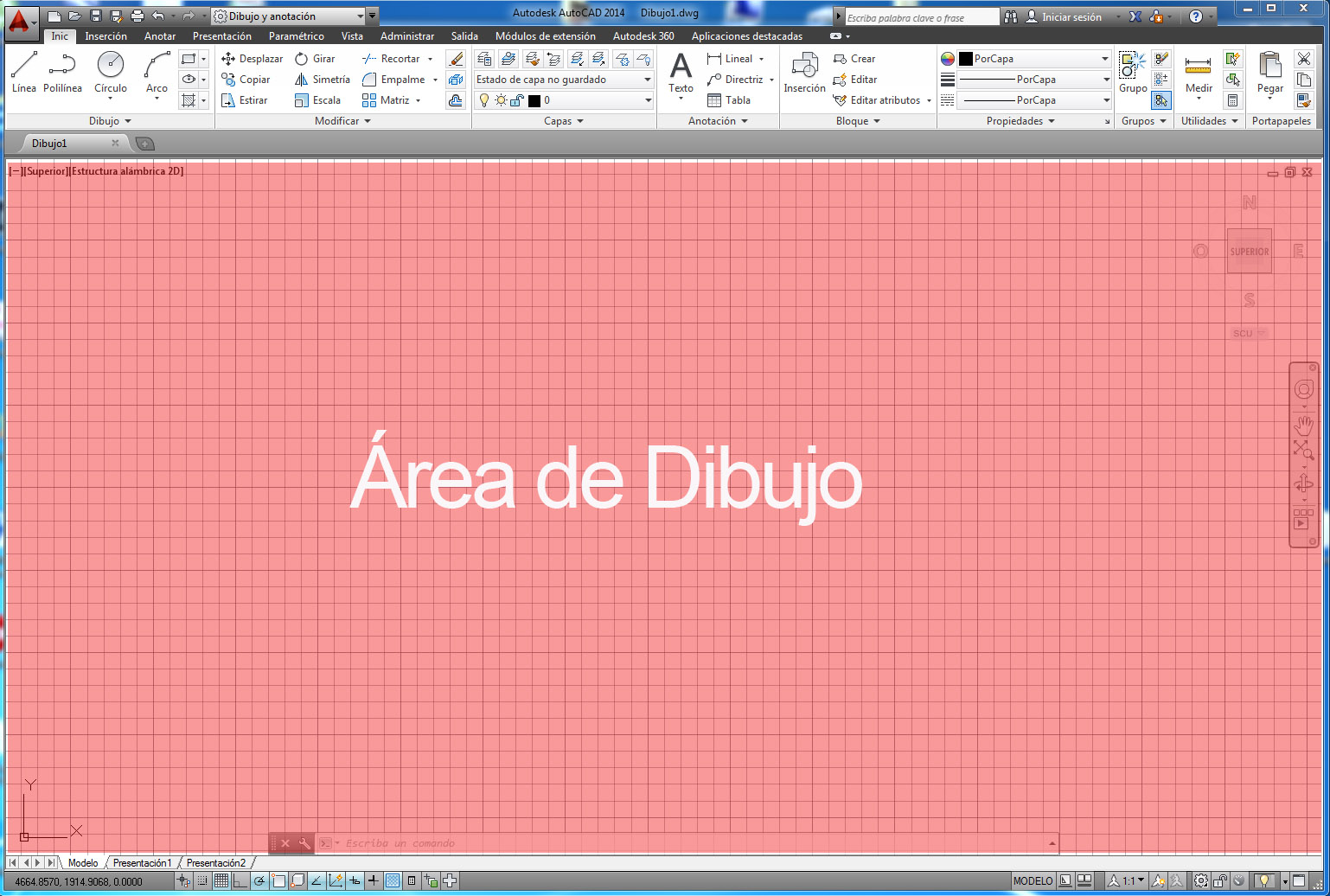This screenshot has width=1330, height=896.
Task: Insert a Tabla from Anotación panel
Action: (x=728, y=100)
